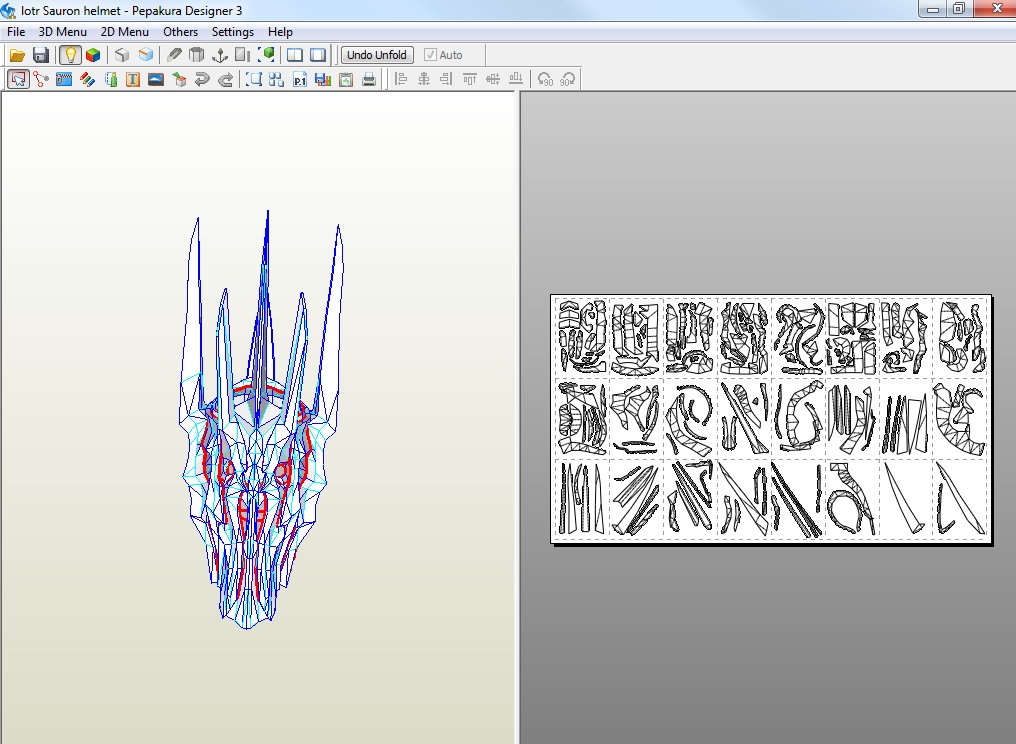Click the Undo Unfold button
Image resolution: width=1016 pixels, height=744 pixels.
[x=377, y=55]
